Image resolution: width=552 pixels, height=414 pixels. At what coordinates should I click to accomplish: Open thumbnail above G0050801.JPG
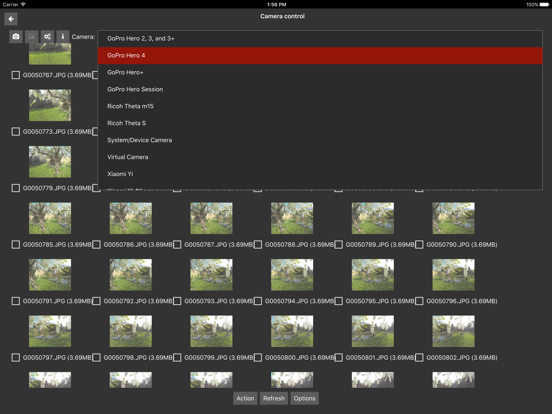click(373, 331)
